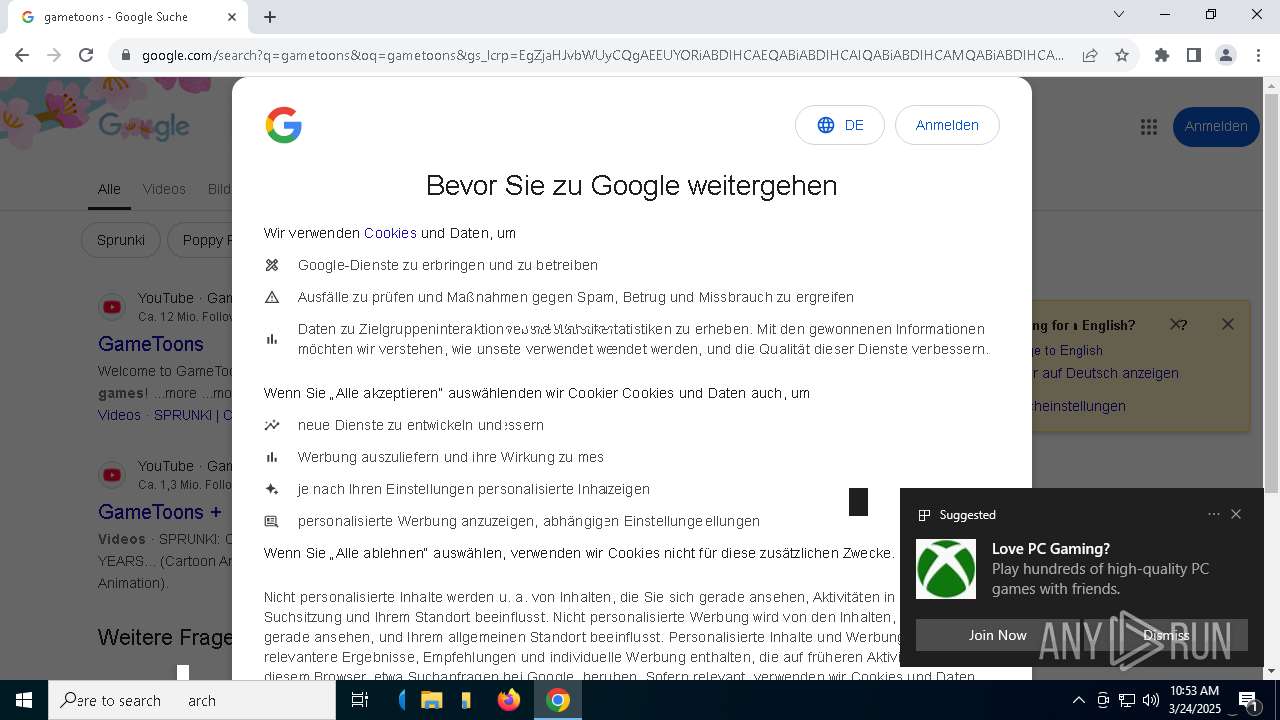Launch Firefox from taskbar

[509, 700]
